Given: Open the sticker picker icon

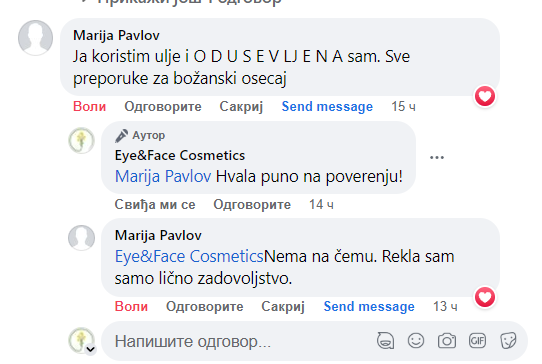Looking at the screenshot, I should click(x=508, y=341).
